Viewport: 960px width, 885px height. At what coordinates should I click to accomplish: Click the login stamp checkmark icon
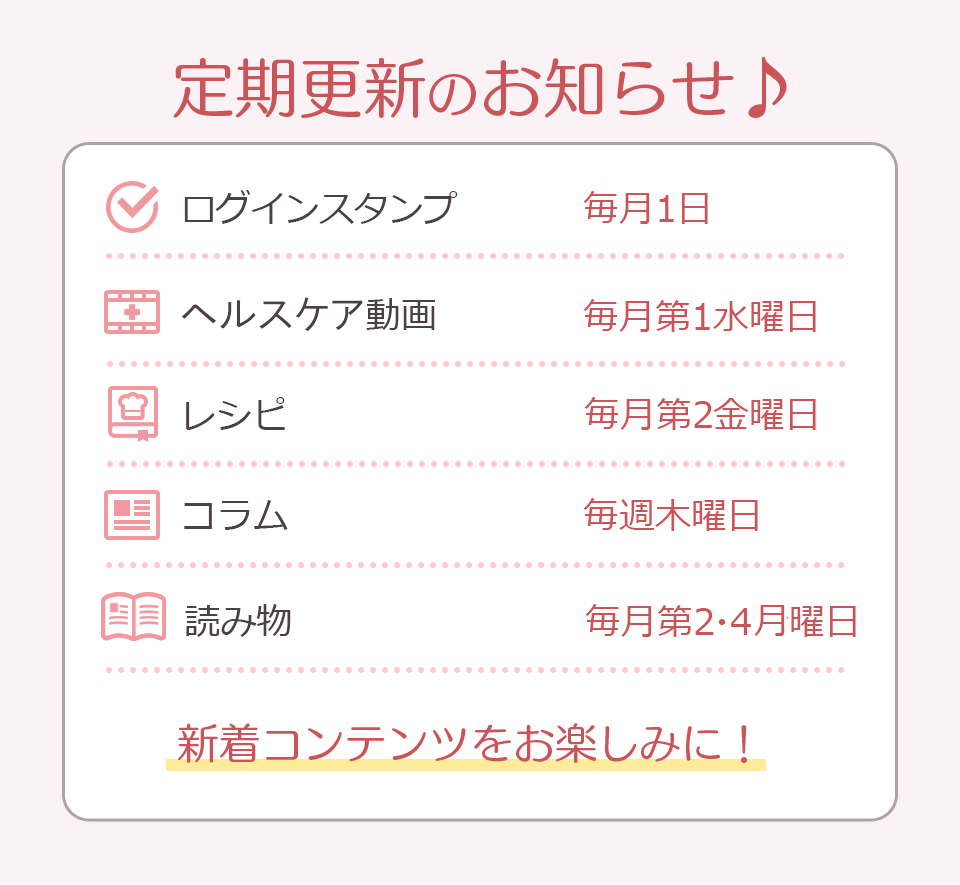click(132, 207)
